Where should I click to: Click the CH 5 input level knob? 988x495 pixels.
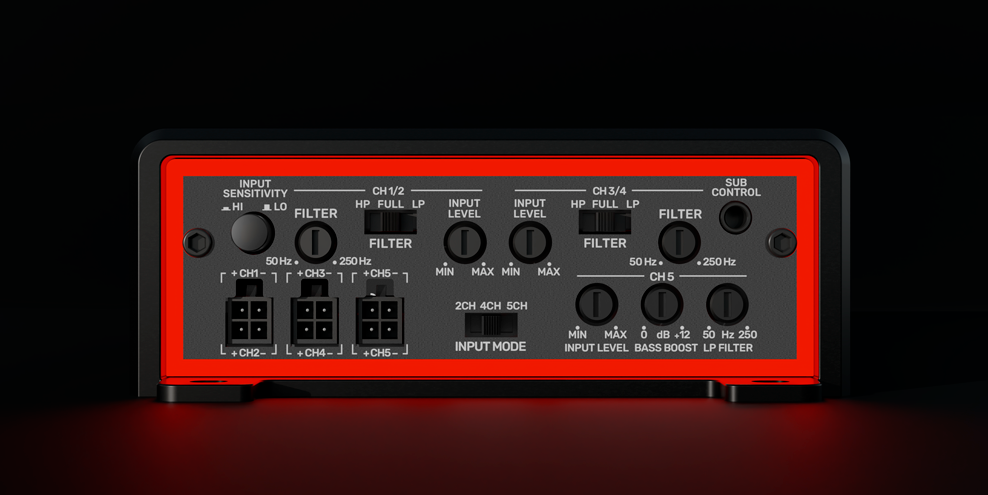point(596,304)
